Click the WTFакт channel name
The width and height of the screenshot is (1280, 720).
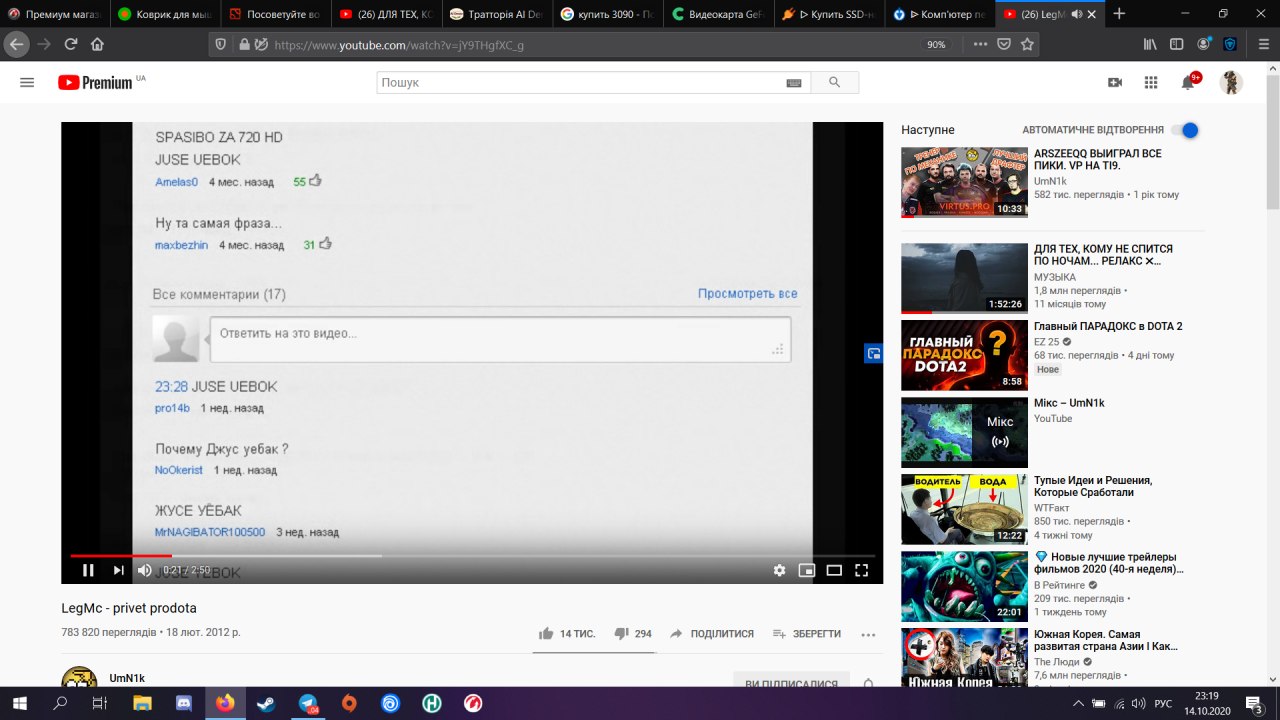pyautogui.click(x=1051, y=508)
